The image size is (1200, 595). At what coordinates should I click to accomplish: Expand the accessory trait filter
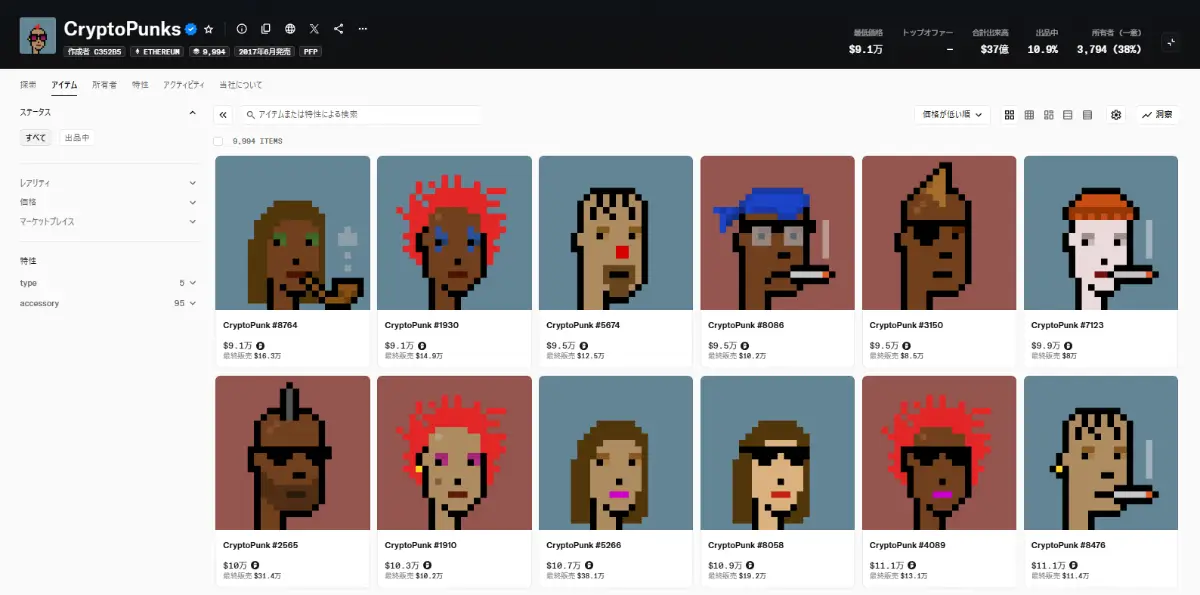107,303
